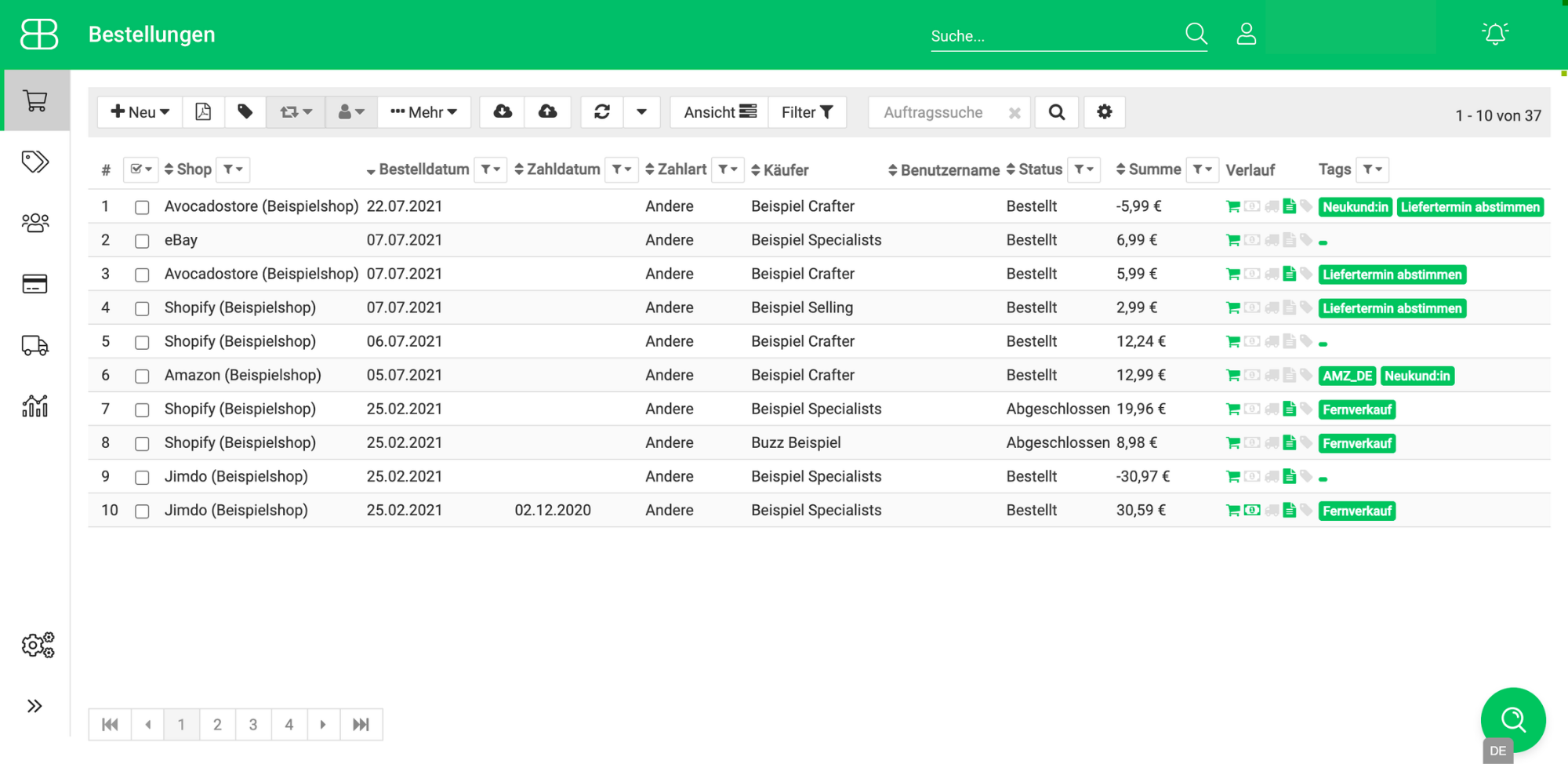The width and height of the screenshot is (1568, 764).
Task: Click the cloud upload toolbar button
Action: tap(548, 112)
